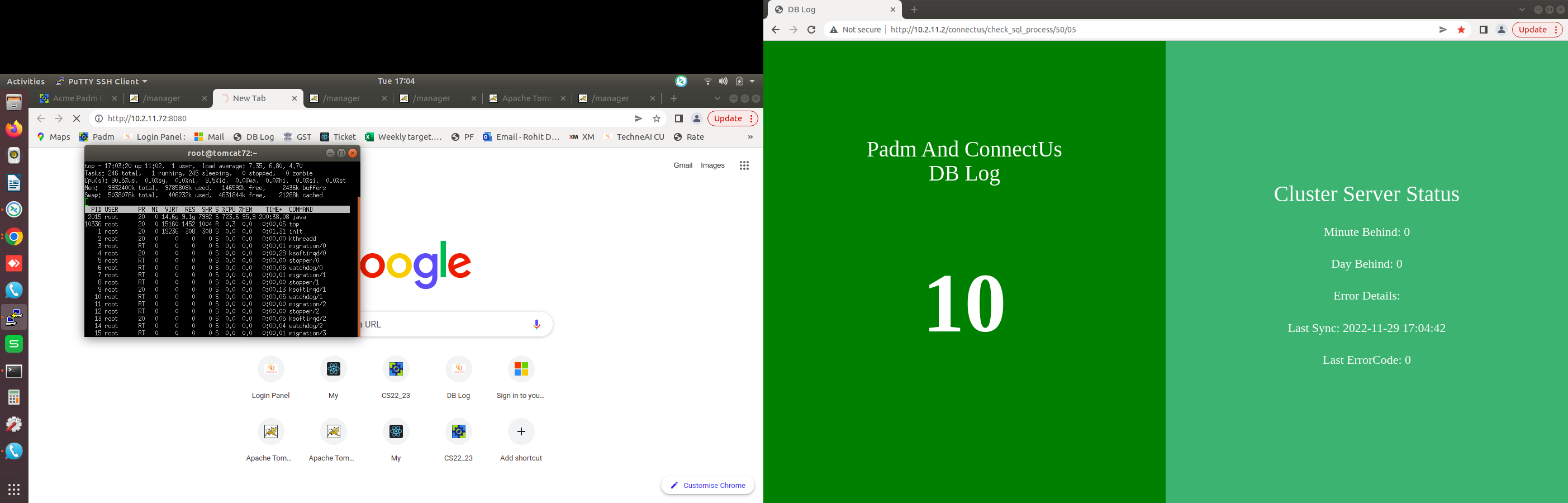Go back in DB Log window
1568x503 pixels.
click(x=775, y=29)
